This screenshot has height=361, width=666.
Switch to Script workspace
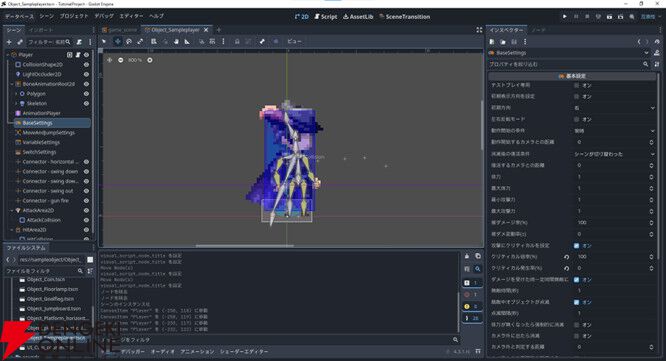(326, 17)
